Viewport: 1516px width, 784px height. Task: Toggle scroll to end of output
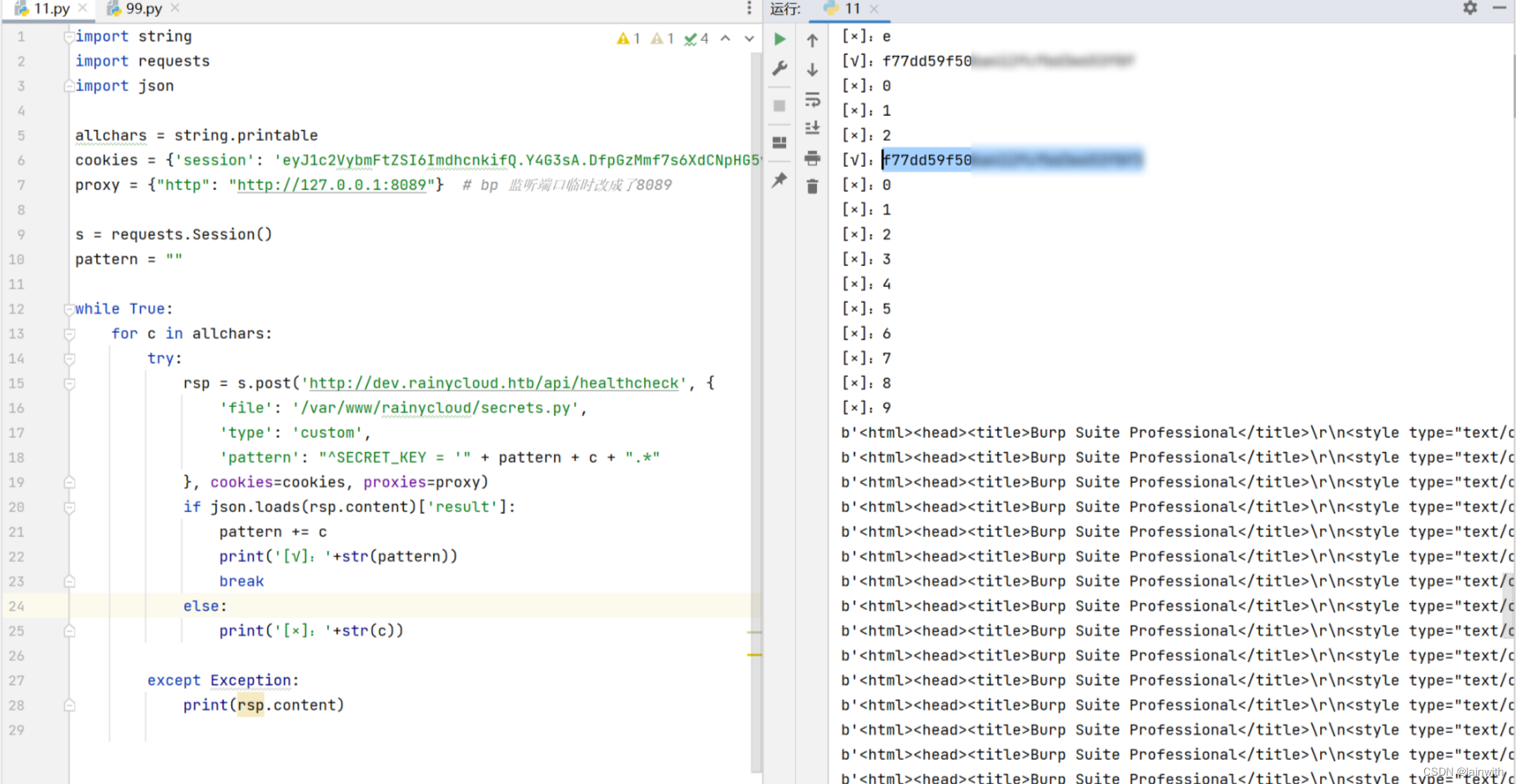tap(813, 128)
